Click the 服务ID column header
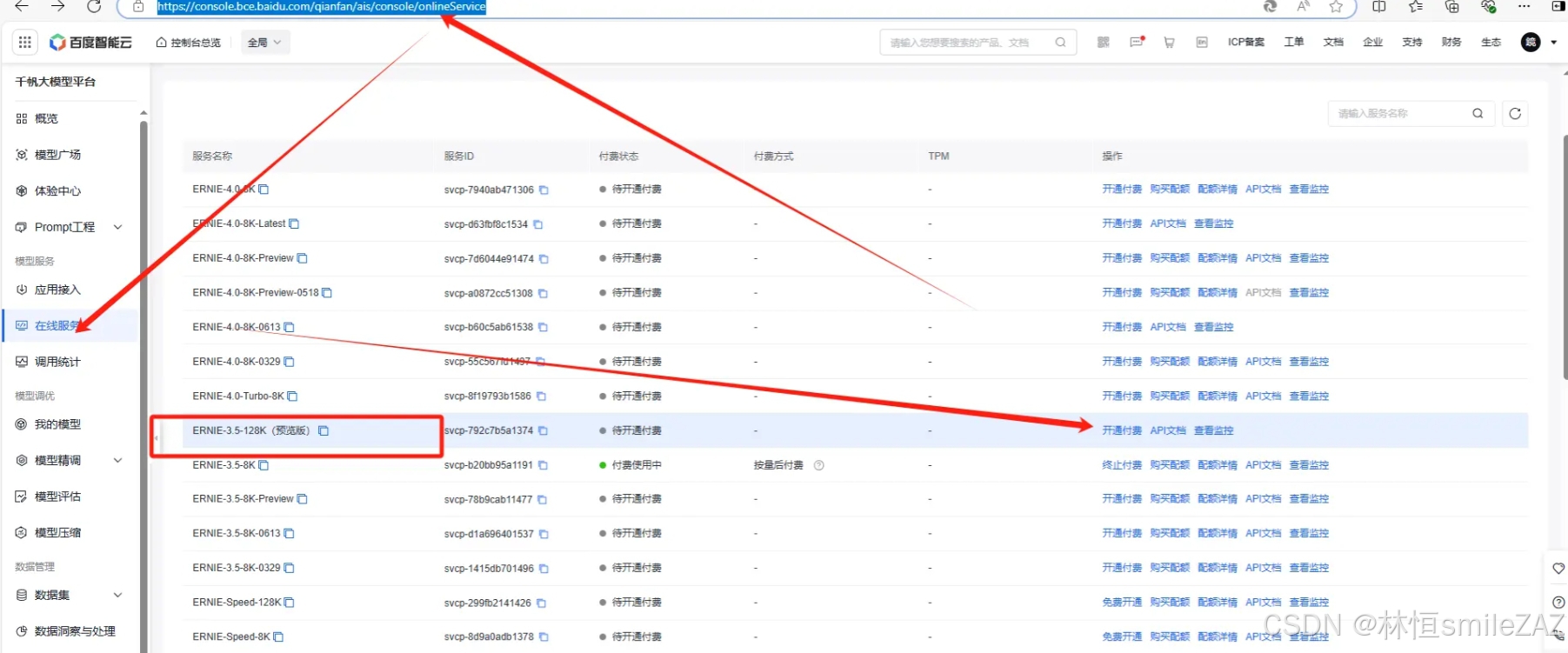This screenshot has height=653, width=1568. (459, 157)
